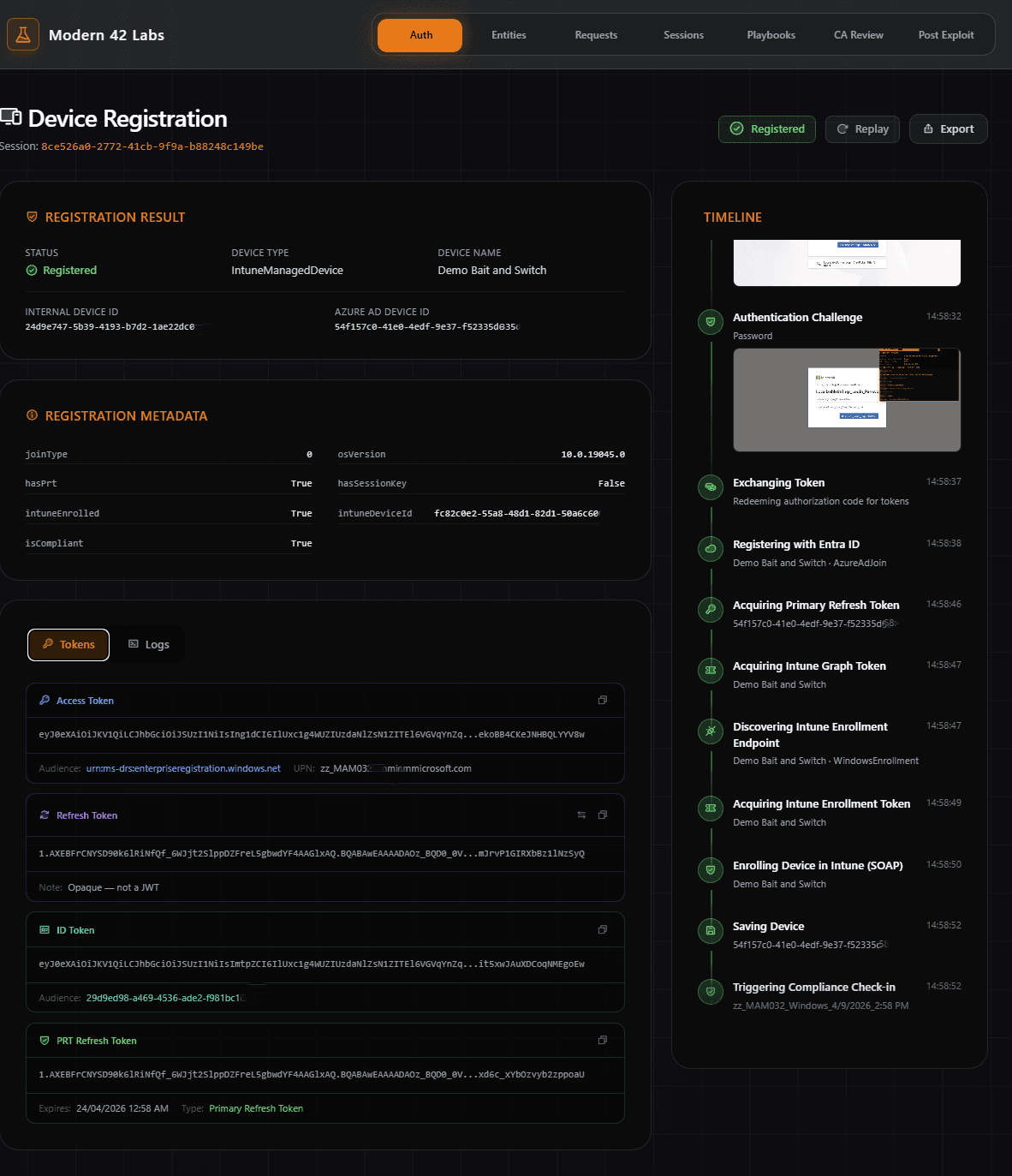Go to the Playbooks section
Screen dimensions: 1012x1176
[771, 35]
